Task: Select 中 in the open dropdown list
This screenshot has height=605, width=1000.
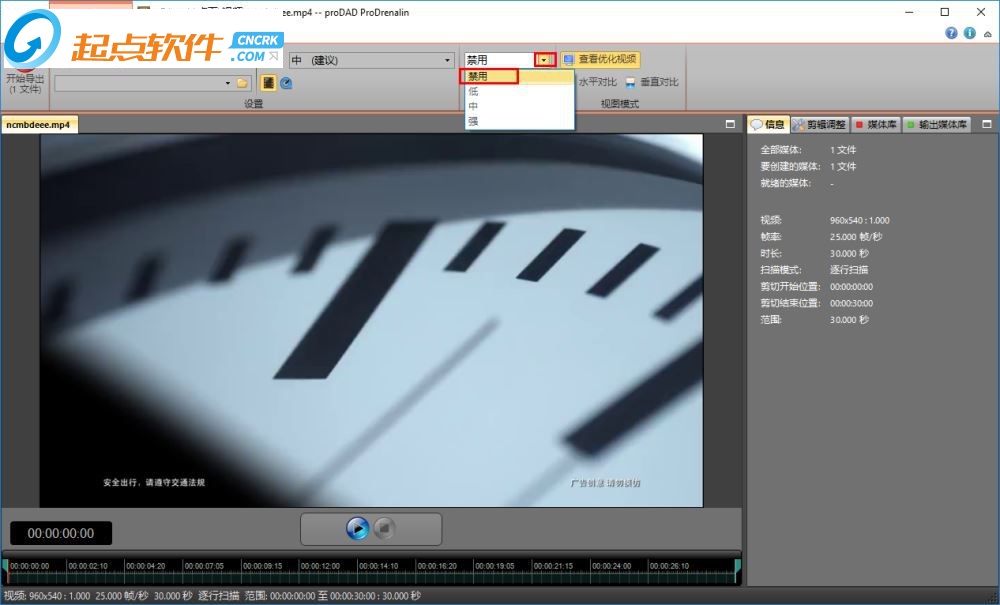Action: [x=474, y=106]
